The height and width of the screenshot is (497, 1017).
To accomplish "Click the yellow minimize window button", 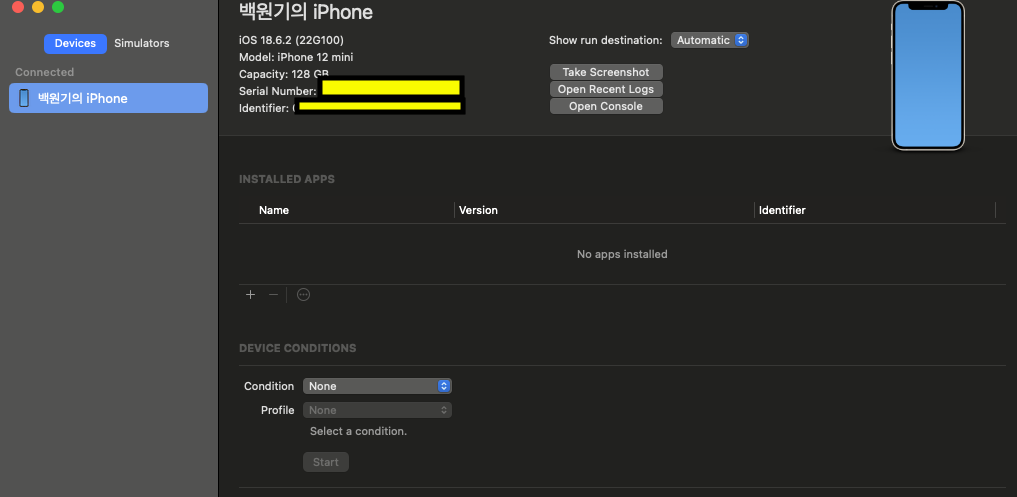I will point(38,7).
